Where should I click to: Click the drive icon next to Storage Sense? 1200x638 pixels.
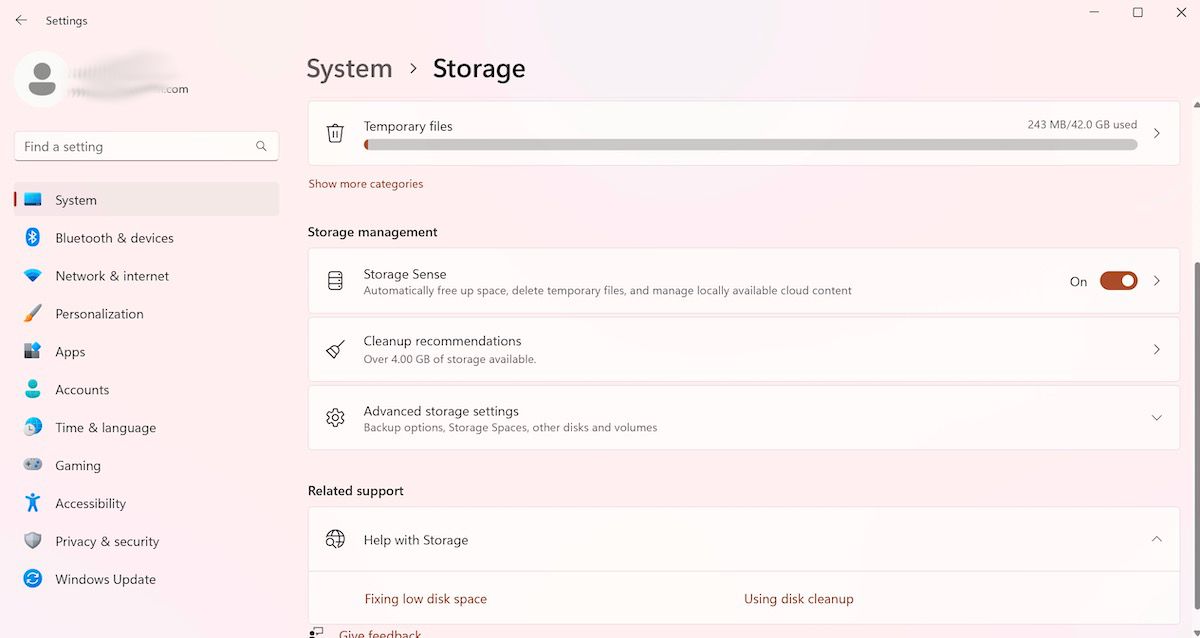tap(335, 280)
